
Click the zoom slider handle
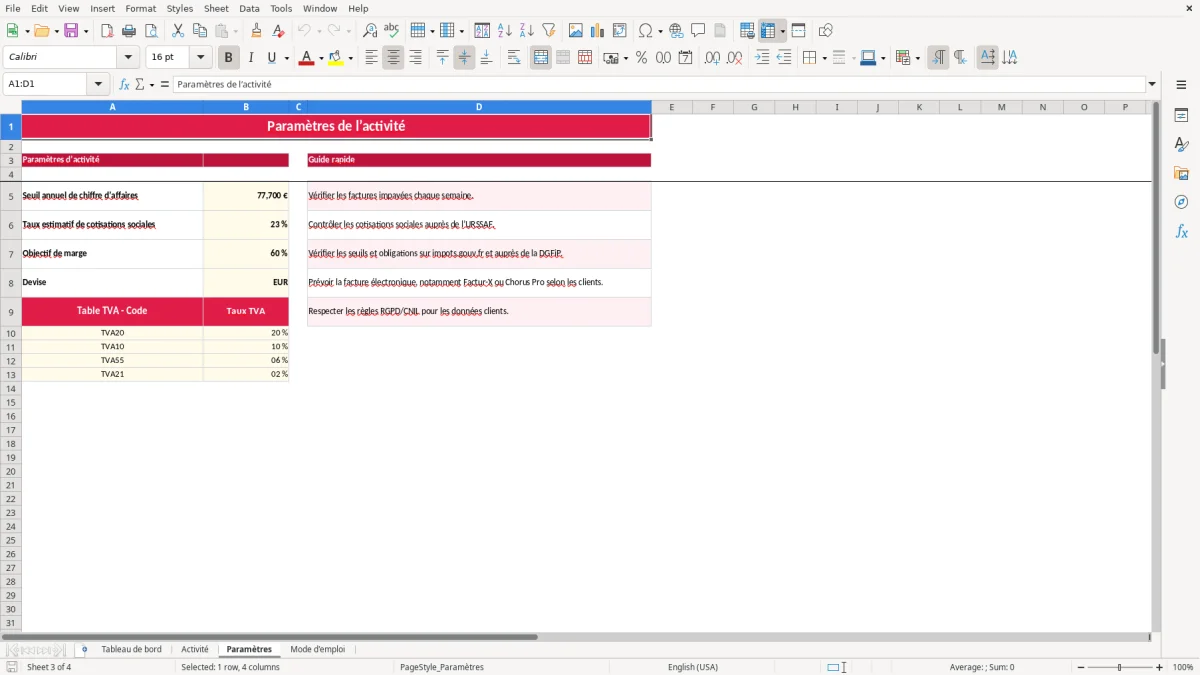click(x=1120, y=667)
